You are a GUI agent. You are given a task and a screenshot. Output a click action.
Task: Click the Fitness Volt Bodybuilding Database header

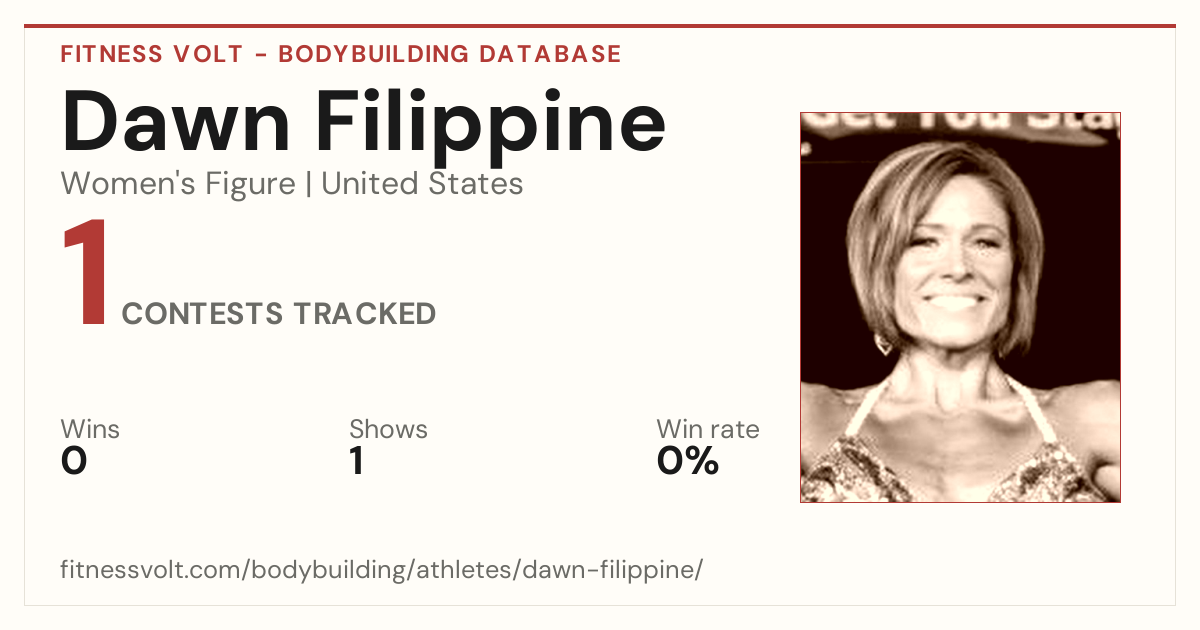point(341,54)
